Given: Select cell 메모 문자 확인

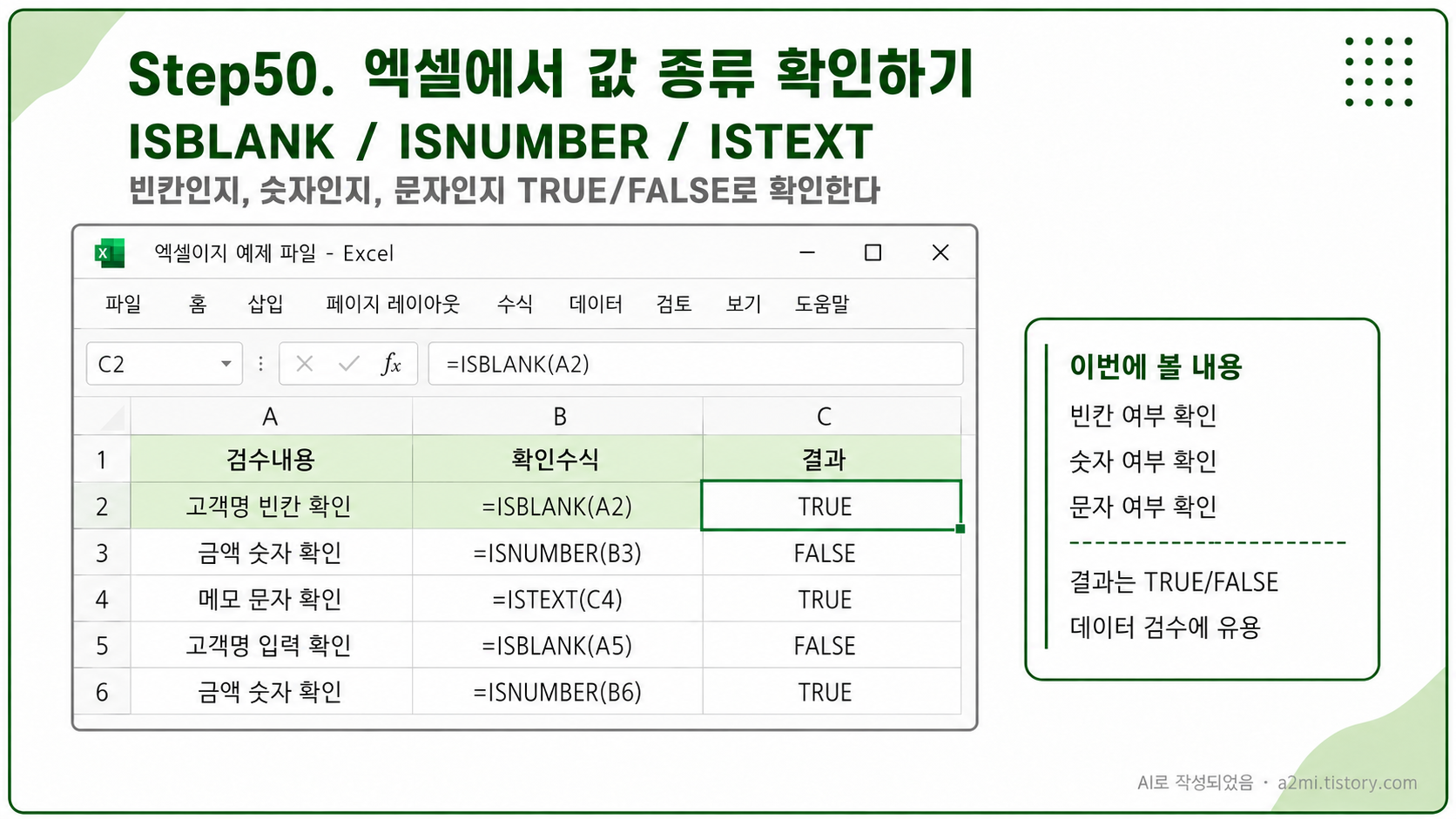Looking at the screenshot, I should 271,599.
